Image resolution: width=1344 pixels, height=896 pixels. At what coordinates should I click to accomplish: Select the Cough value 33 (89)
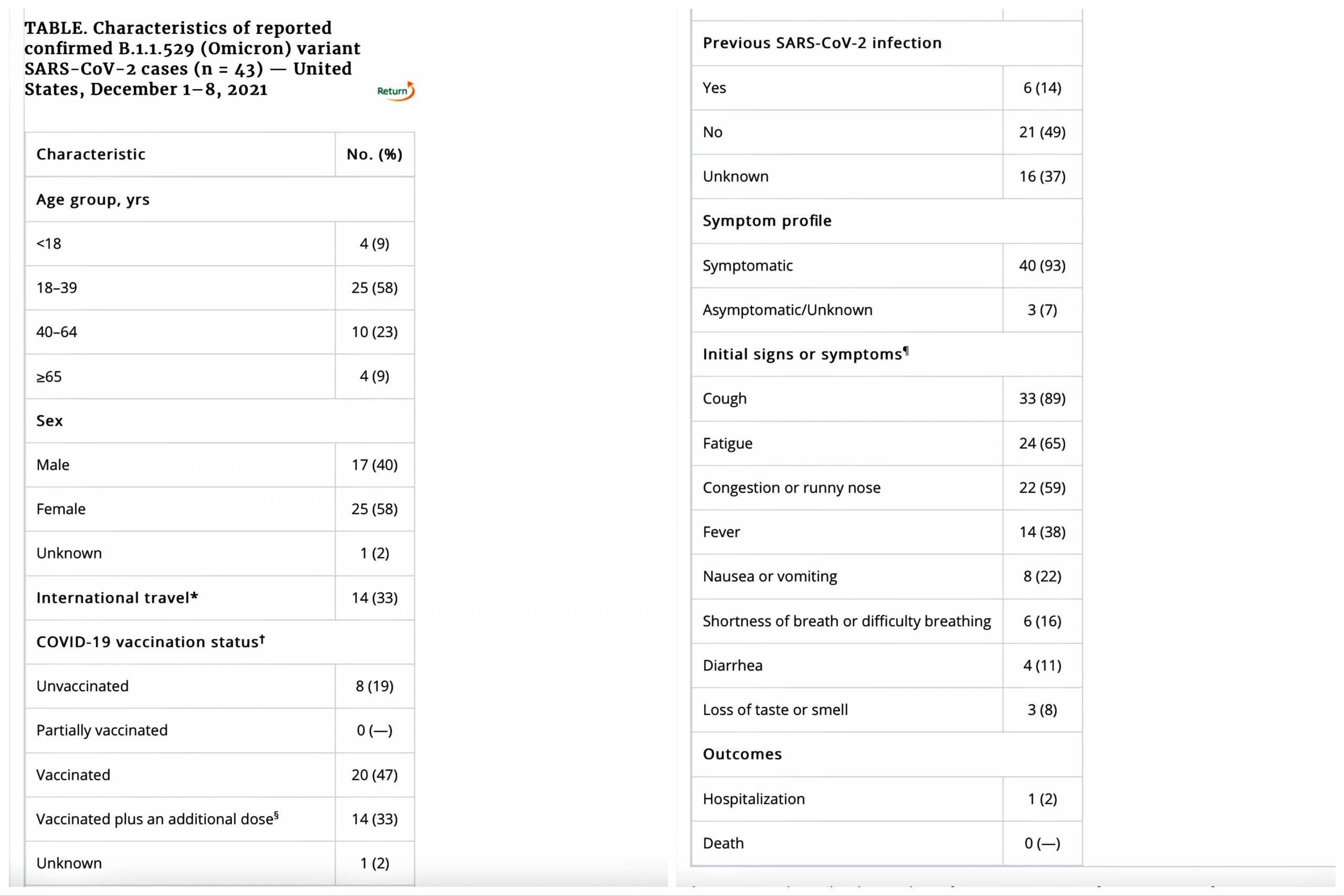coord(1042,398)
